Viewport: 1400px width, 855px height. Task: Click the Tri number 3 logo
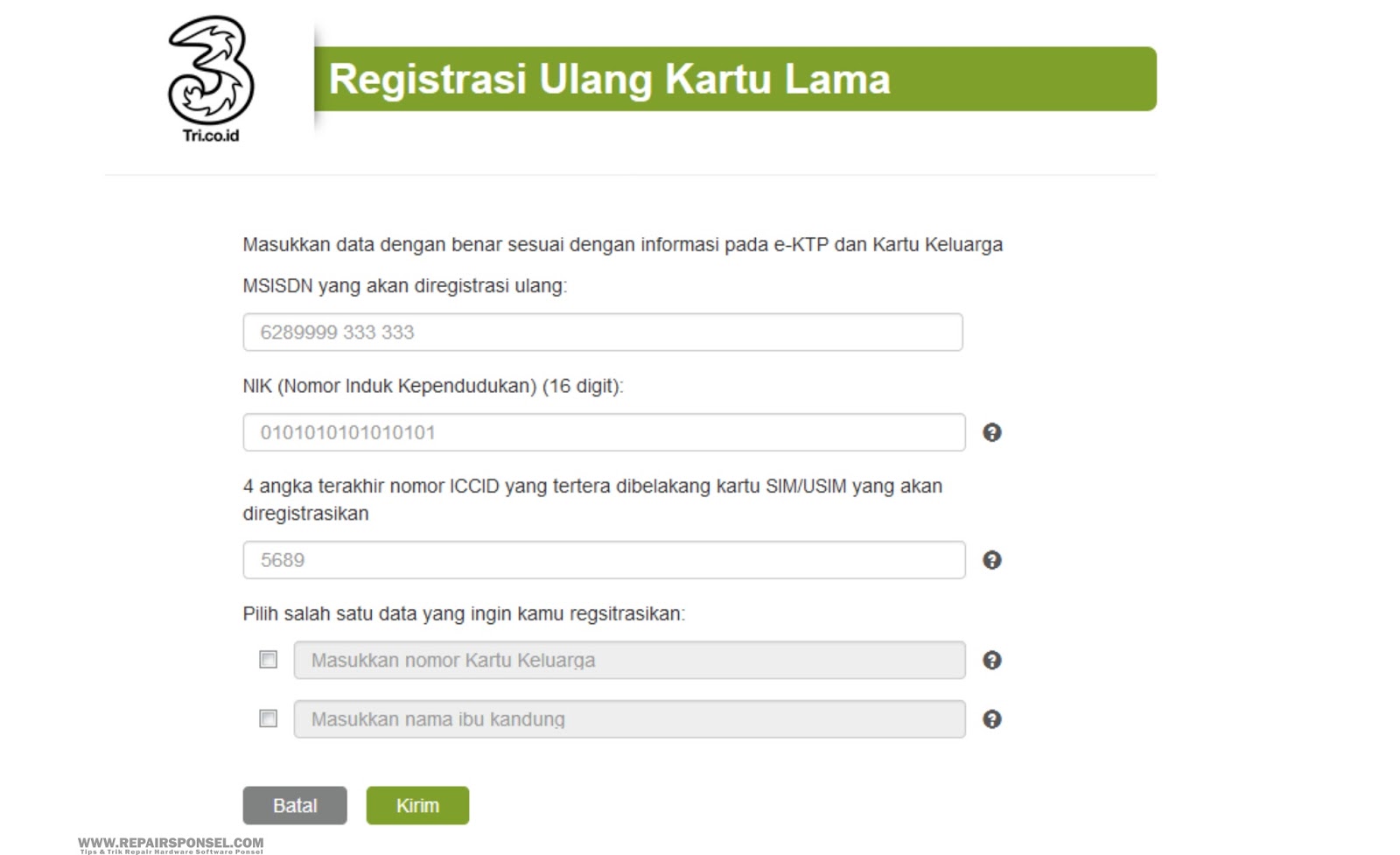tap(211, 70)
